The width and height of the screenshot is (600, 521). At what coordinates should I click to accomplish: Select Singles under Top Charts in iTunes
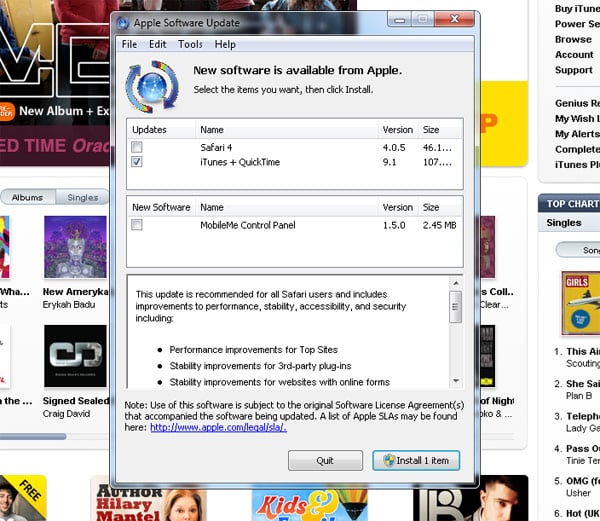pyautogui.click(x=564, y=223)
